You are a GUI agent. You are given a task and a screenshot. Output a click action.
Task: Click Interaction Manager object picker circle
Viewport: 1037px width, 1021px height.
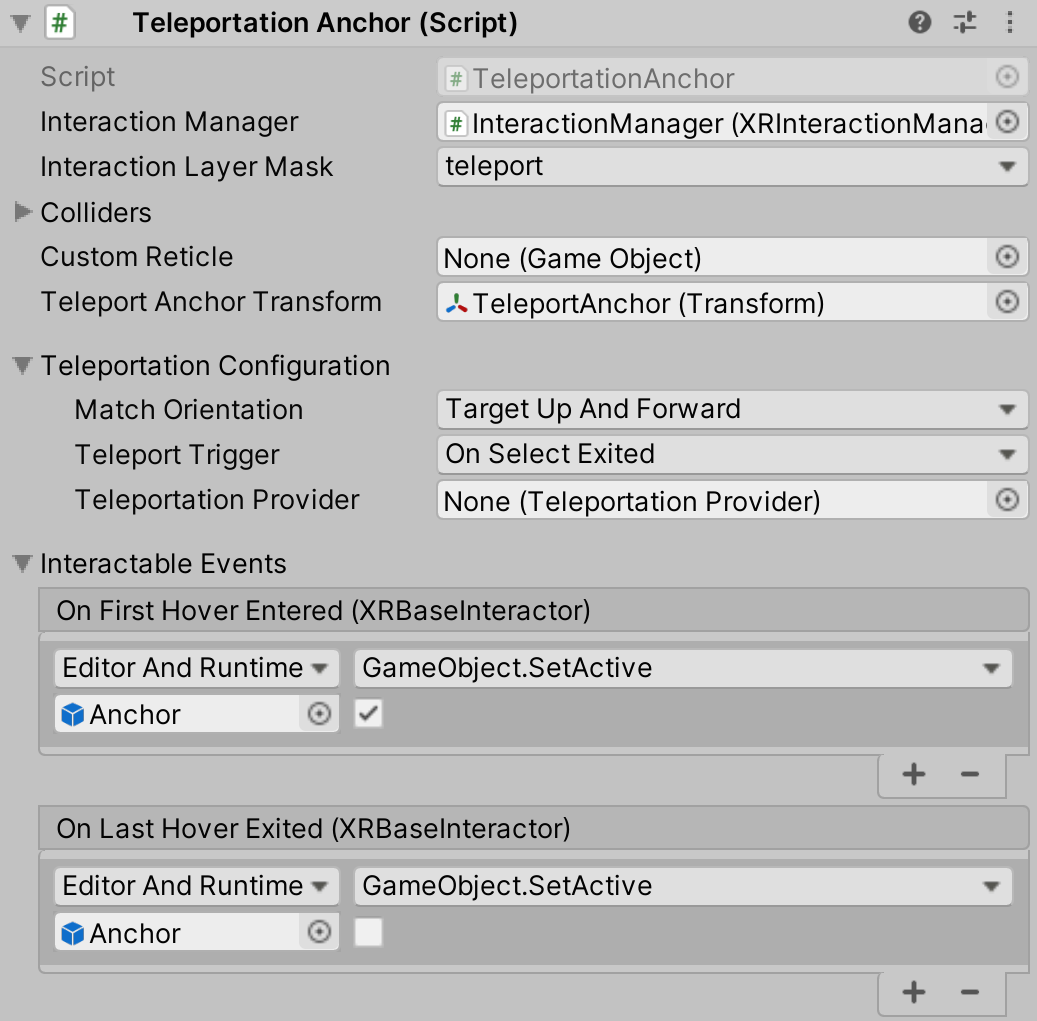point(1008,122)
